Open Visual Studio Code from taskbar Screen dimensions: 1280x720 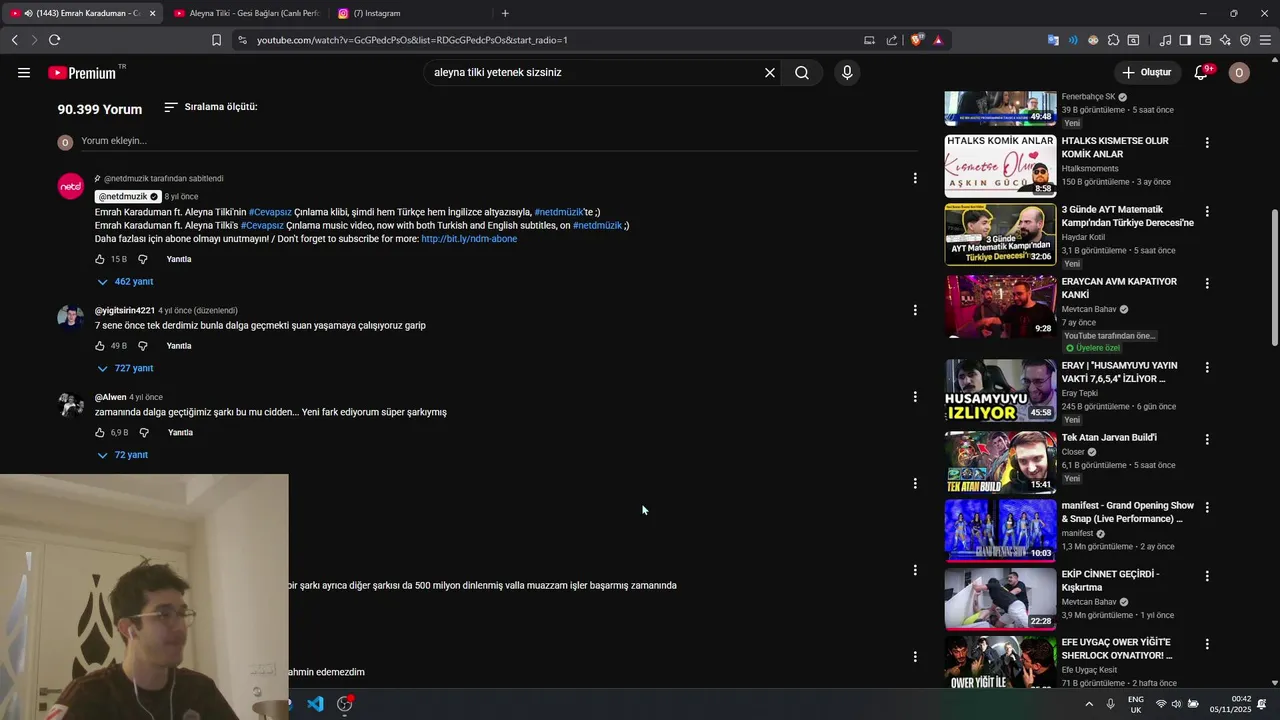pos(315,704)
